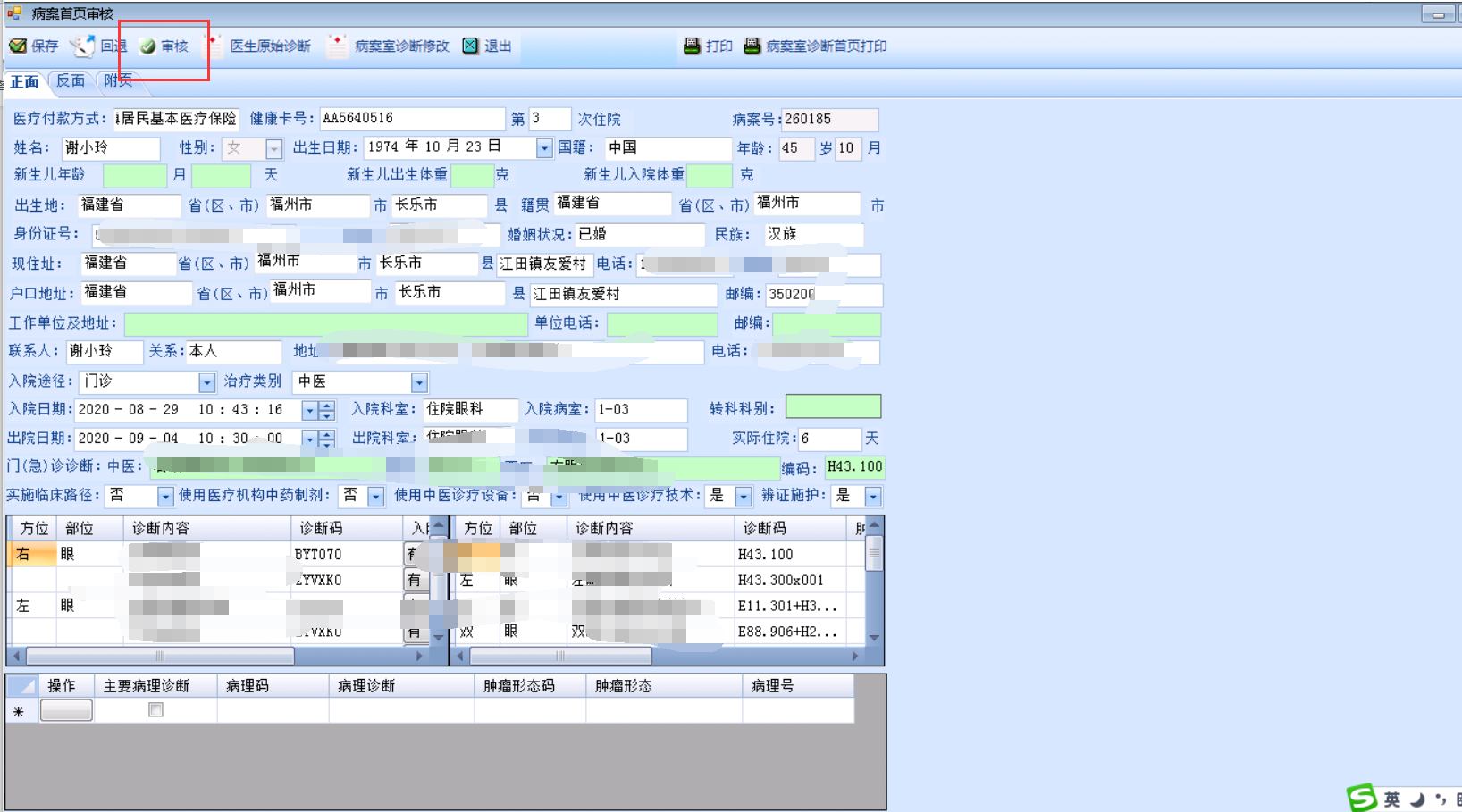
Task: Click the 肿瘤形态码 column header
Action: [530, 686]
